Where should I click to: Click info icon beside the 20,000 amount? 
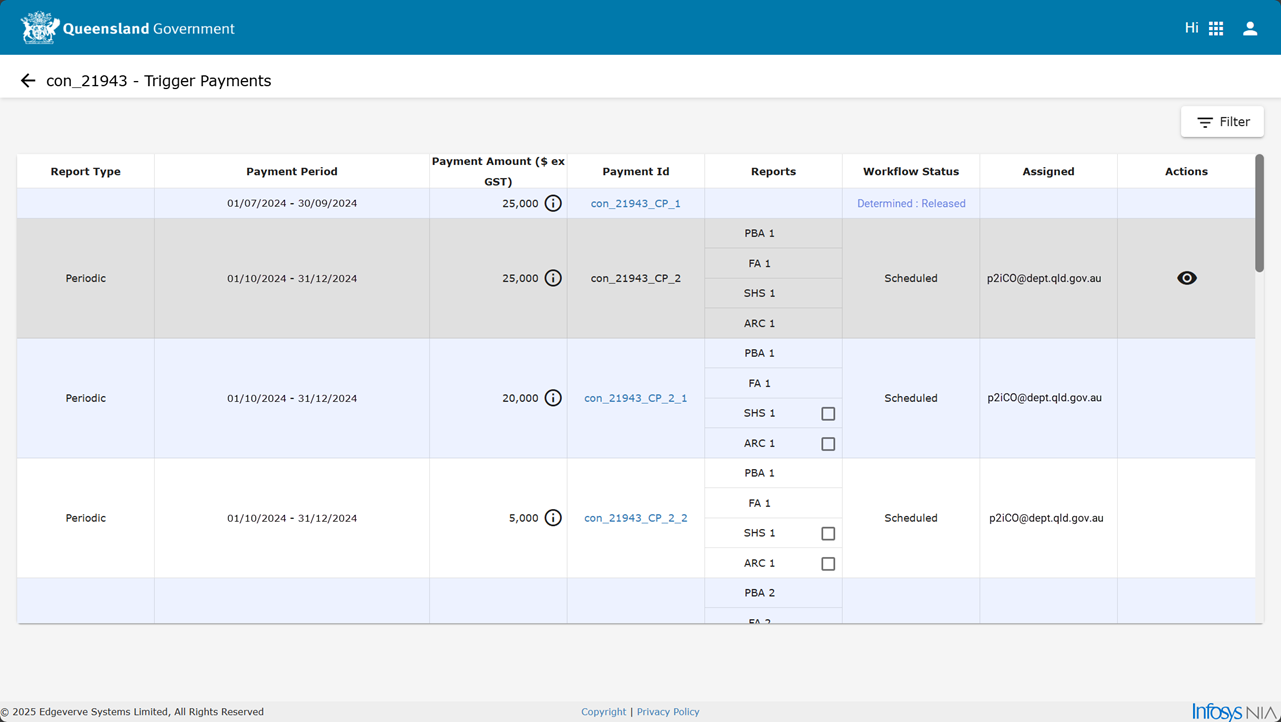pyautogui.click(x=553, y=398)
